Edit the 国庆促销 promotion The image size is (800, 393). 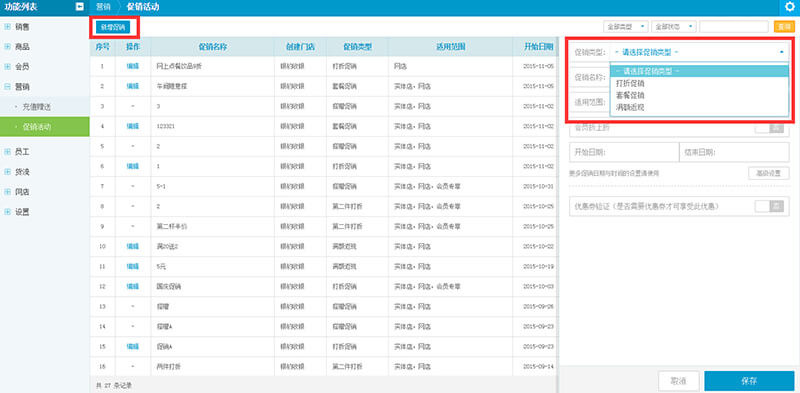tap(133, 286)
